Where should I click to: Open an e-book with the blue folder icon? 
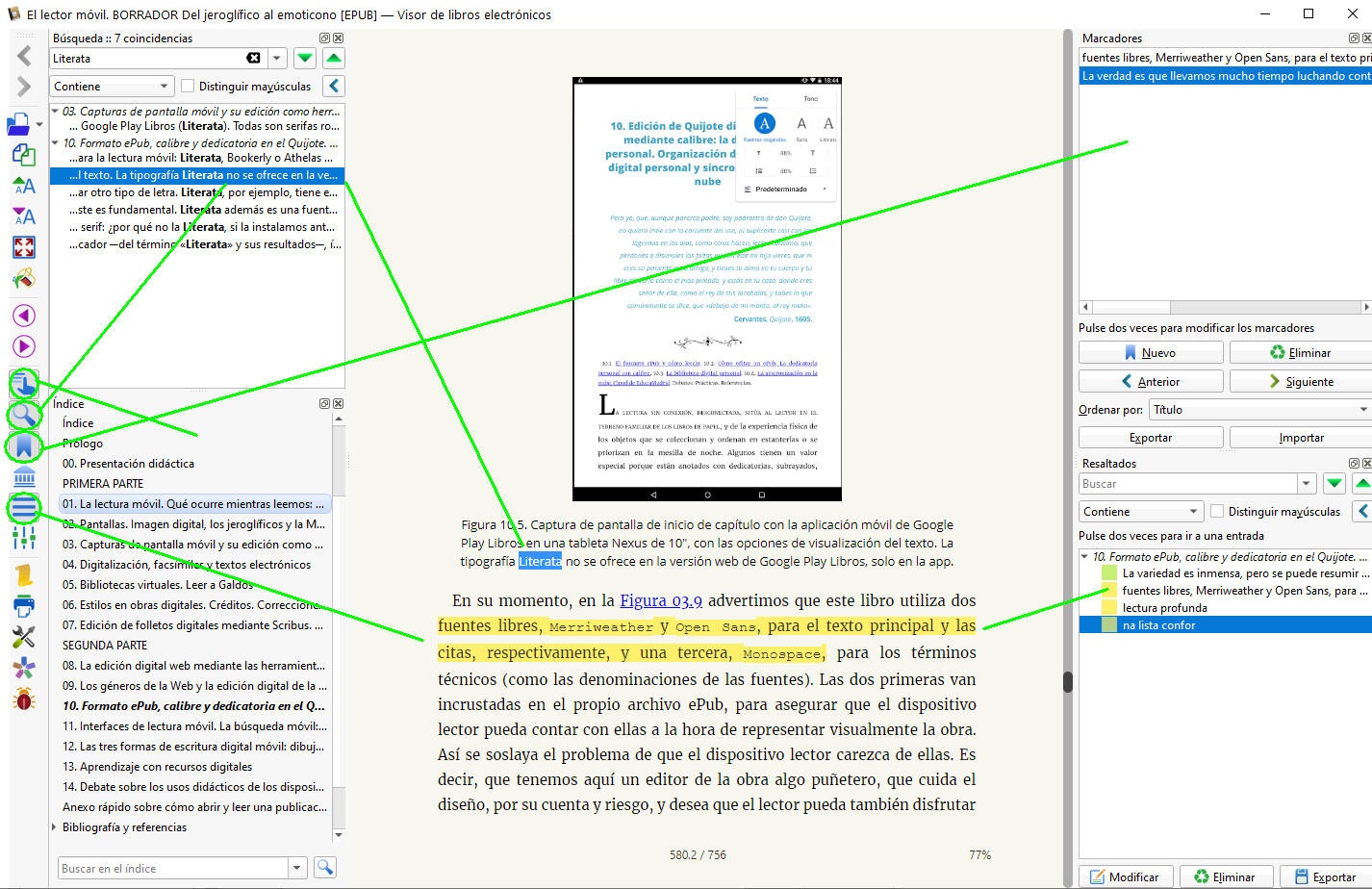tap(19, 123)
